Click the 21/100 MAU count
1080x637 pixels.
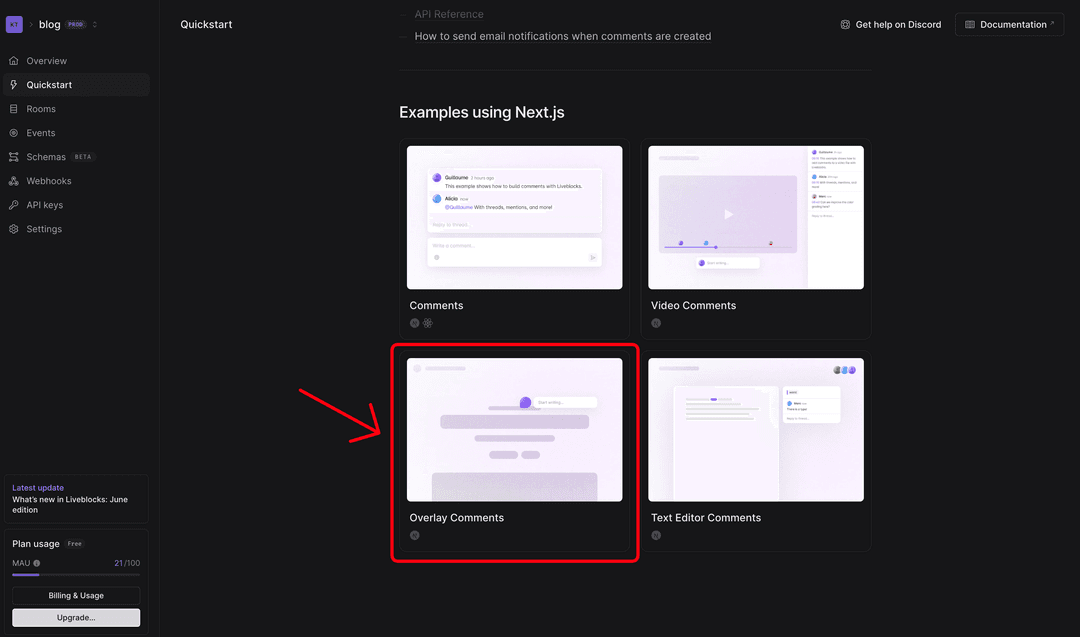pos(127,563)
